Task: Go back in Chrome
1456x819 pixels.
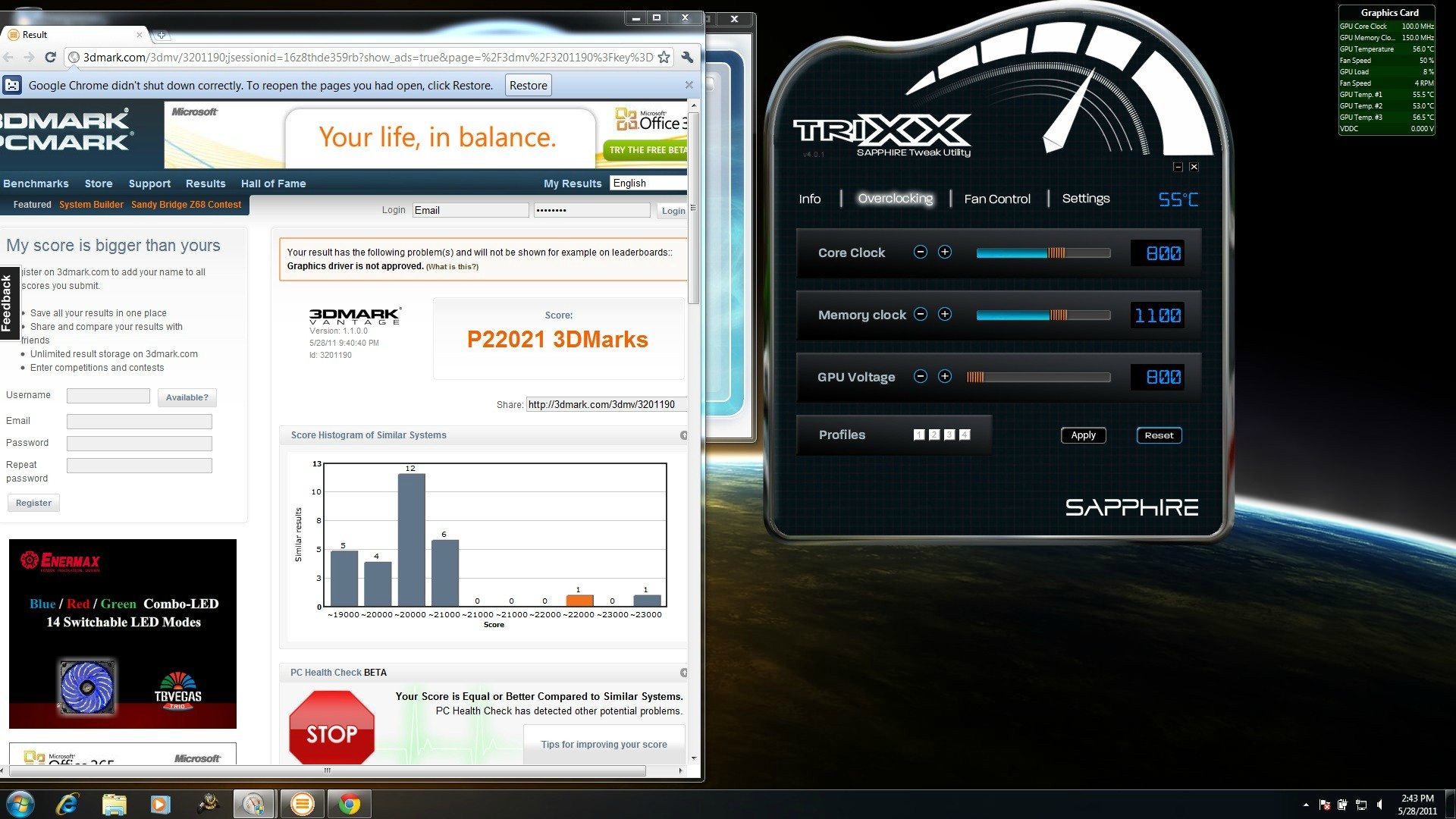Action: [x=8, y=57]
